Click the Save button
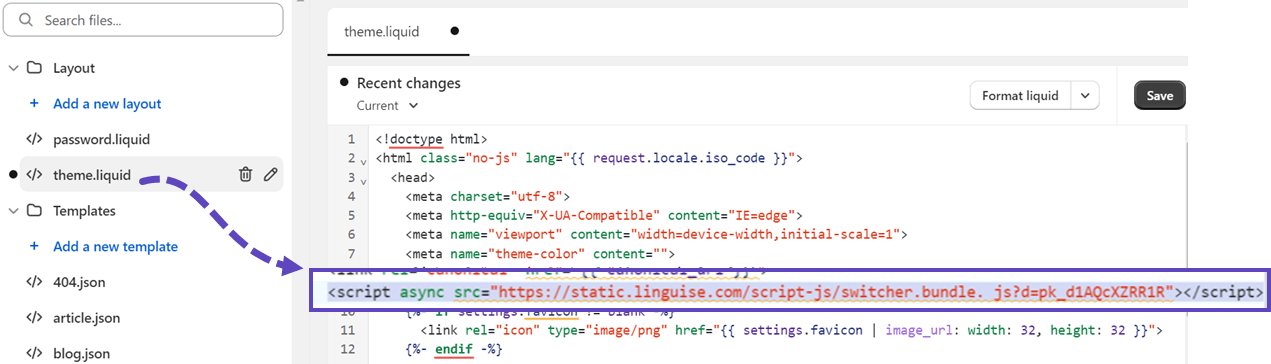The image size is (1271, 364). (x=1160, y=96)
